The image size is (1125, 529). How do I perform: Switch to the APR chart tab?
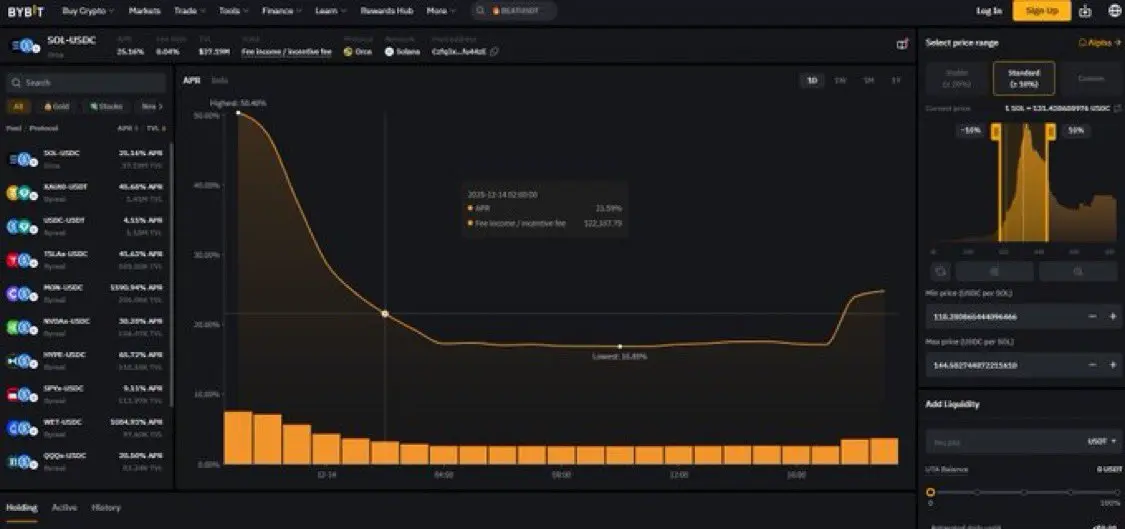pos(192,80)
